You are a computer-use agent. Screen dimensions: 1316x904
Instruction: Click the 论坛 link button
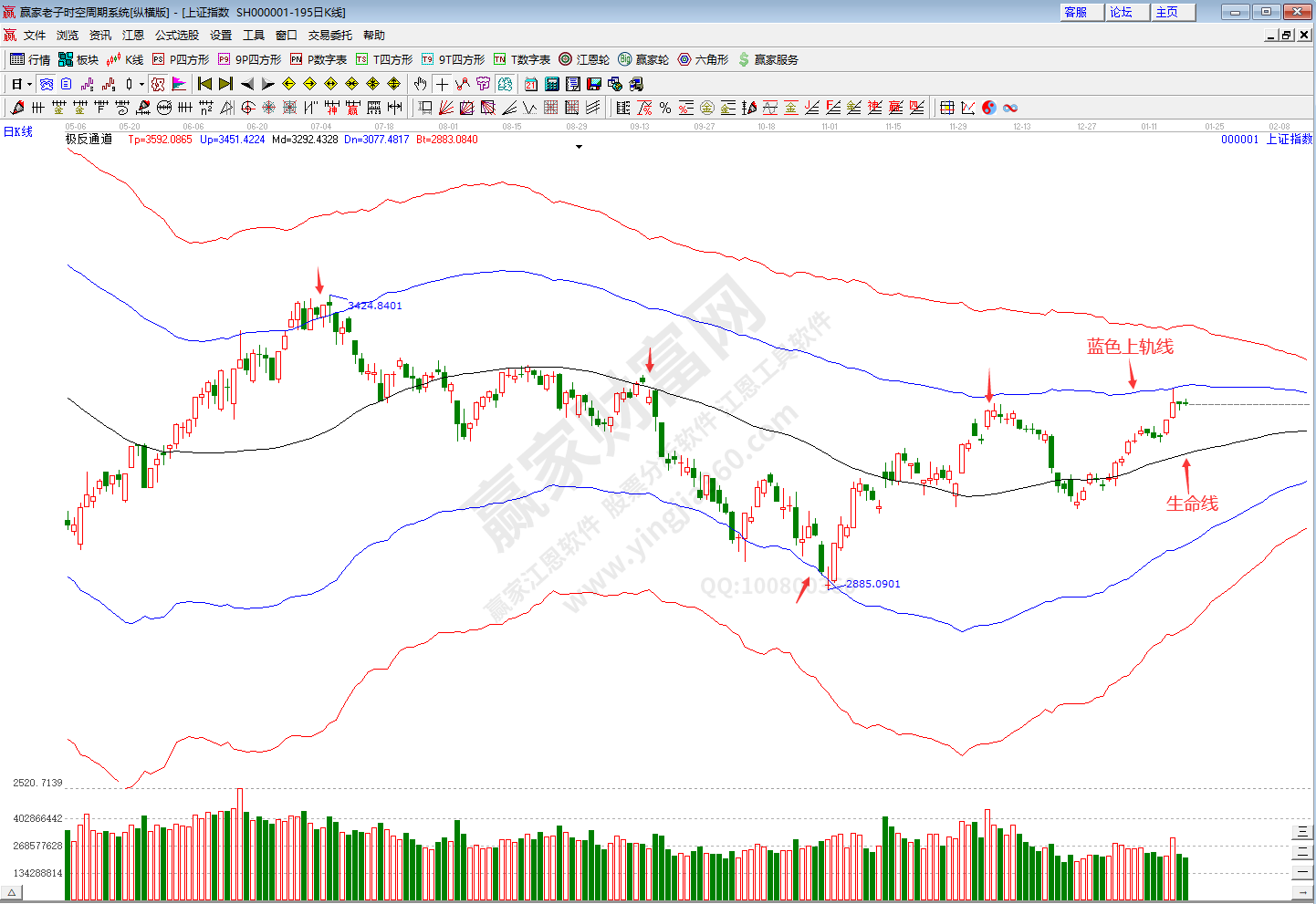pyautogui.click(x=1122, y=12)
